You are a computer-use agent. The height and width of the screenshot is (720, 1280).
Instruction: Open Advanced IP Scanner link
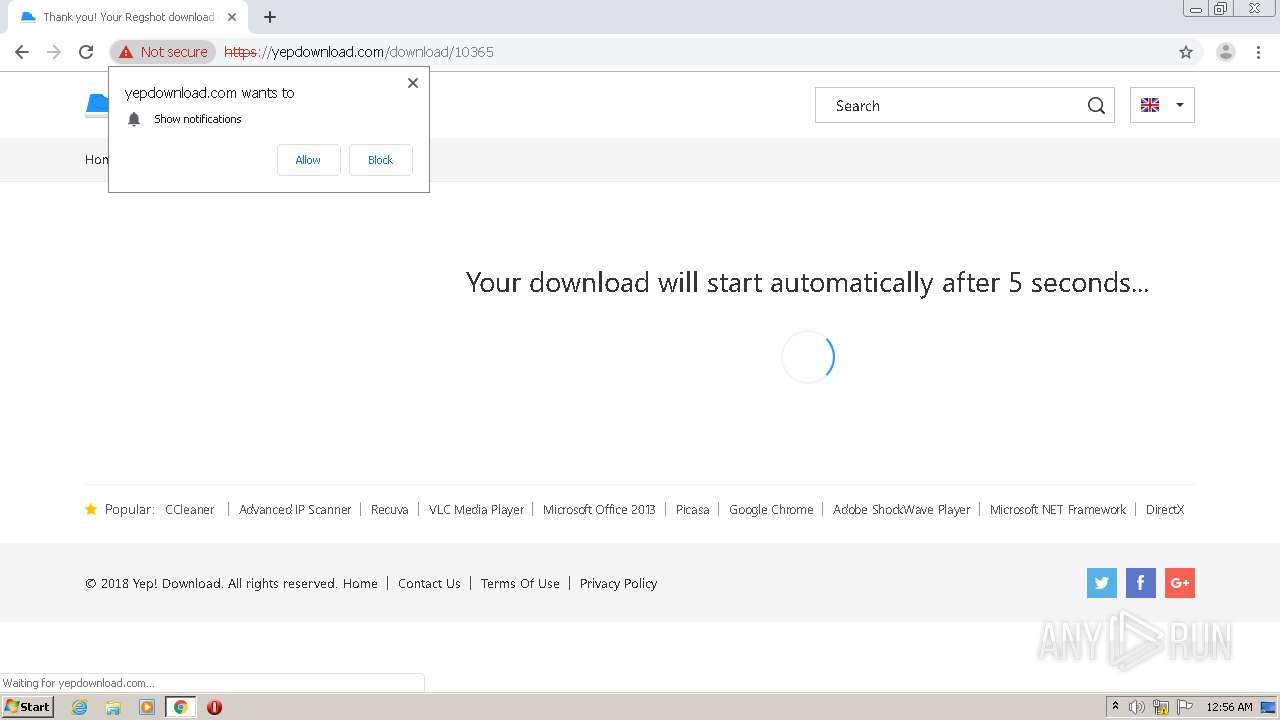coord(295,509)
